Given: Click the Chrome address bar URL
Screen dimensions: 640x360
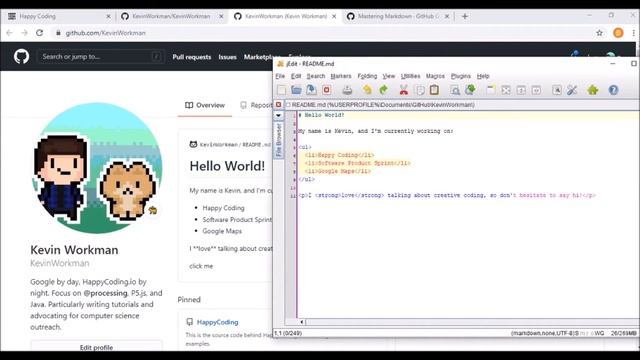Looking at the screenshot, I should pyautogui.click(x=105, y=33).
